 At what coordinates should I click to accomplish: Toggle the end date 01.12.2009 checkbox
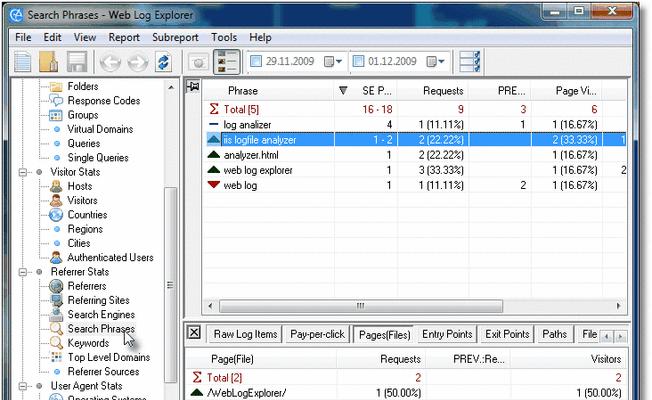pyautogui.click(x=358, y=62)
